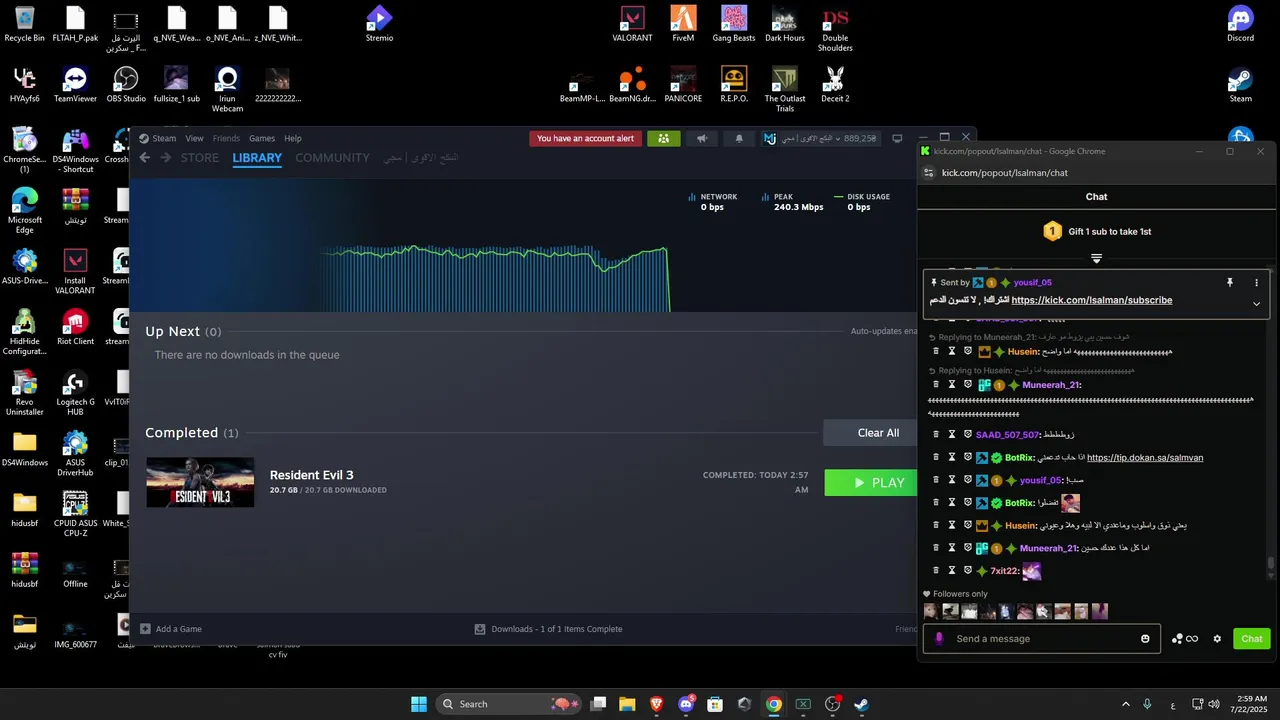Delete SAAD_507_507's message with trash icon
Viewport: 1280px width, 720px height.
936,435
